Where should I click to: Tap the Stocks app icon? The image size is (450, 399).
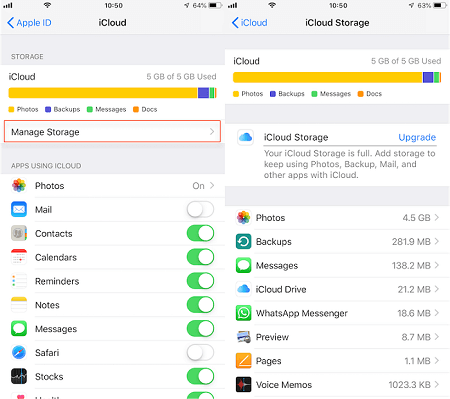coord(19,376)
